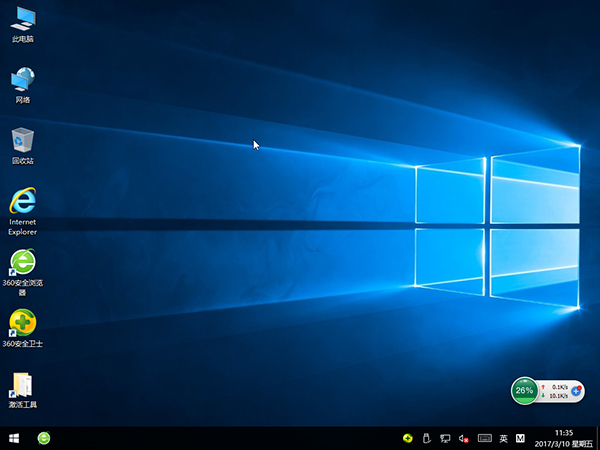Click the 10.1K/s download speed reading

(559, 396)
